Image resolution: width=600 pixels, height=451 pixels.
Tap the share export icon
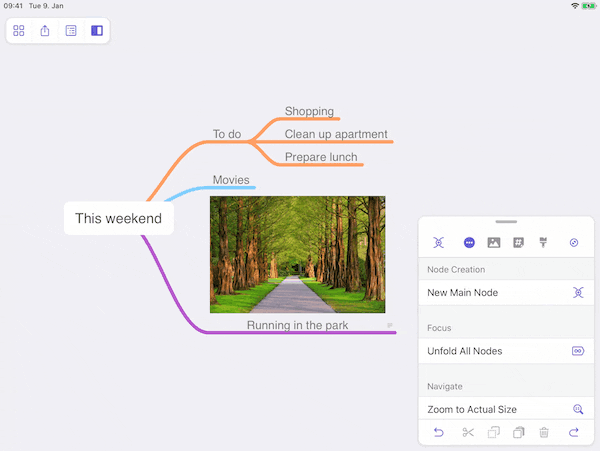(45, 31)
